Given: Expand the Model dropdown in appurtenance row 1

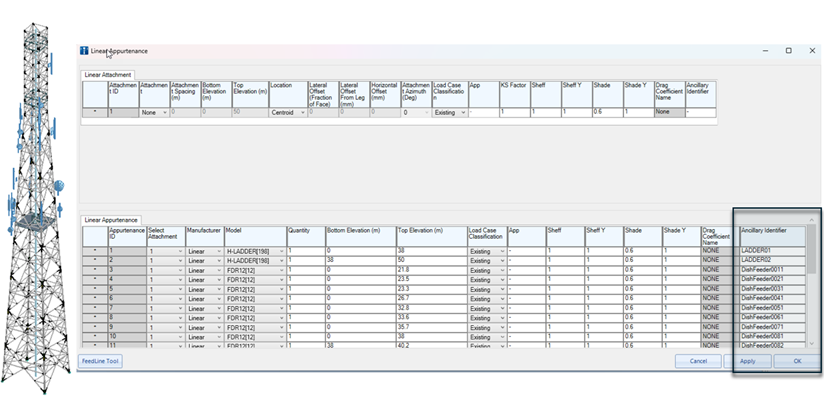Looking at the screenshot, I should 281,251.
